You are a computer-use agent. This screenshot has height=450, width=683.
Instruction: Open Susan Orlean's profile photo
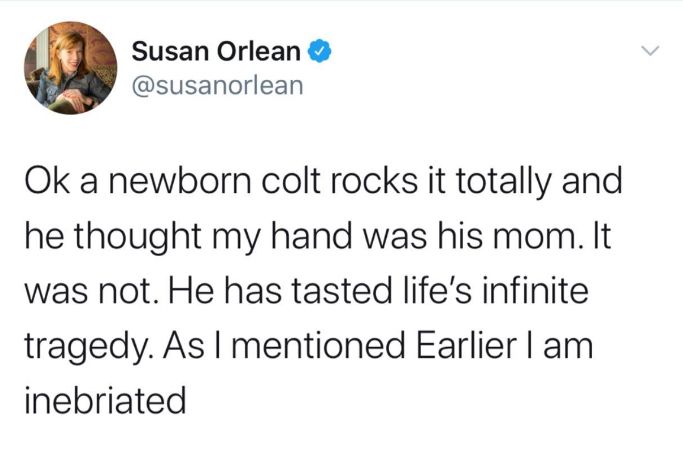click(71, 68)
